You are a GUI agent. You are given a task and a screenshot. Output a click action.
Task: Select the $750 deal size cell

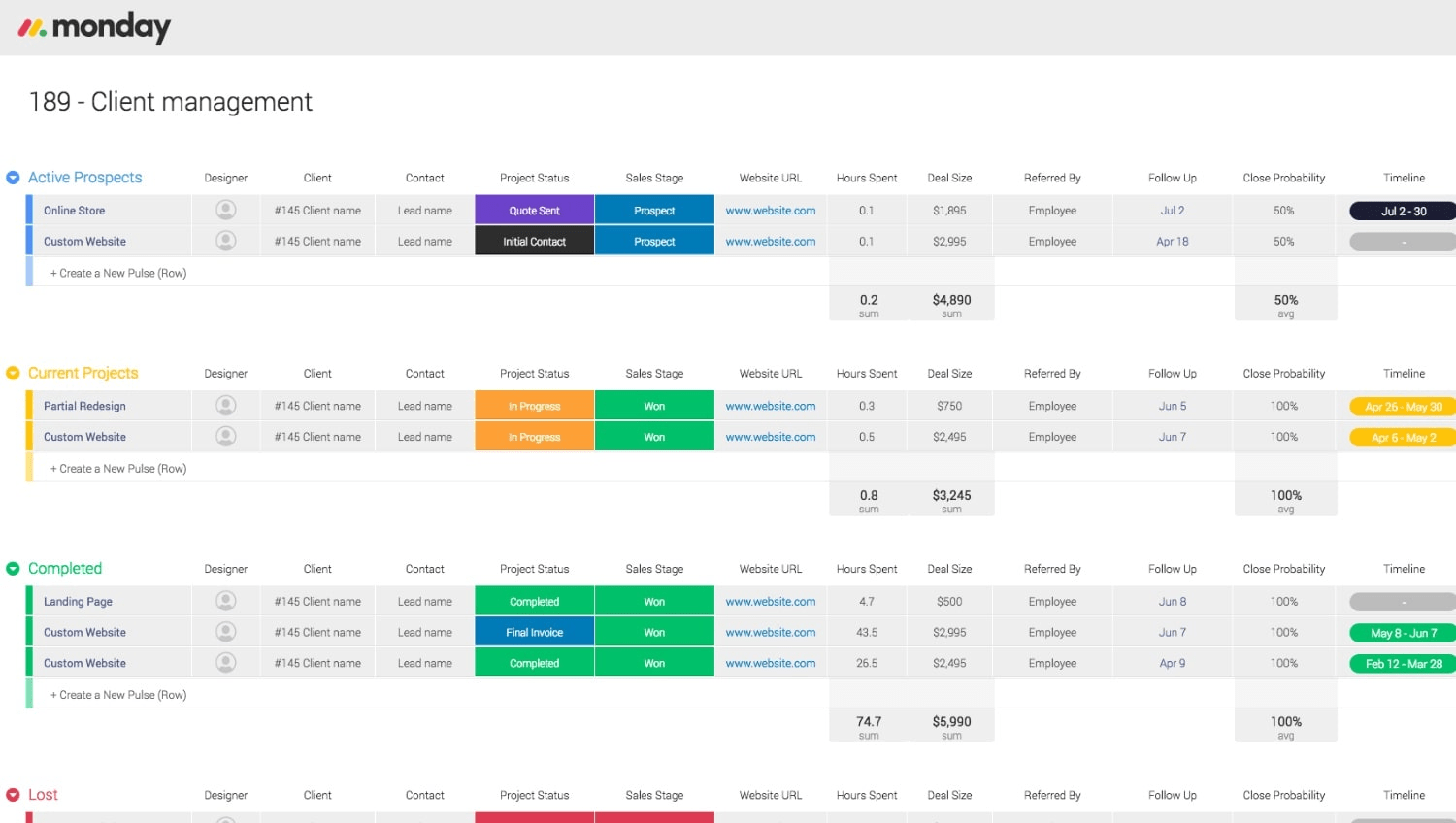949,406
